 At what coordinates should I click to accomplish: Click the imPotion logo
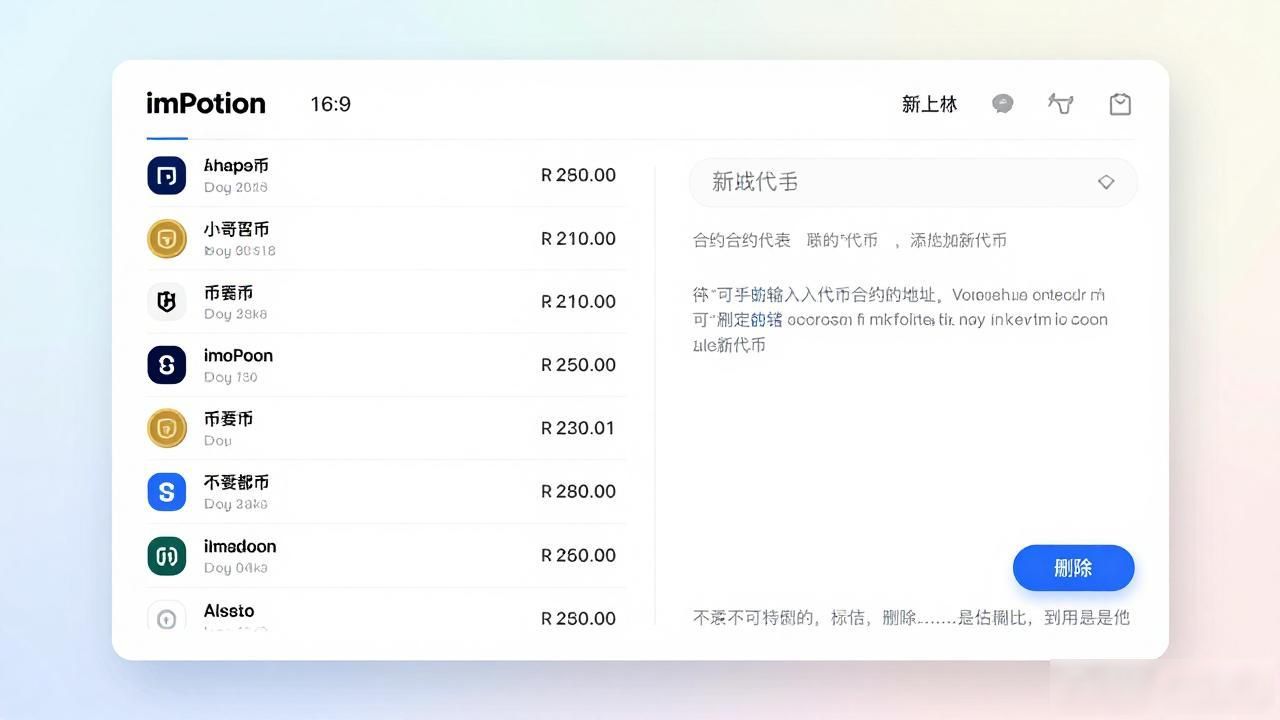click(x=206, y=104)
